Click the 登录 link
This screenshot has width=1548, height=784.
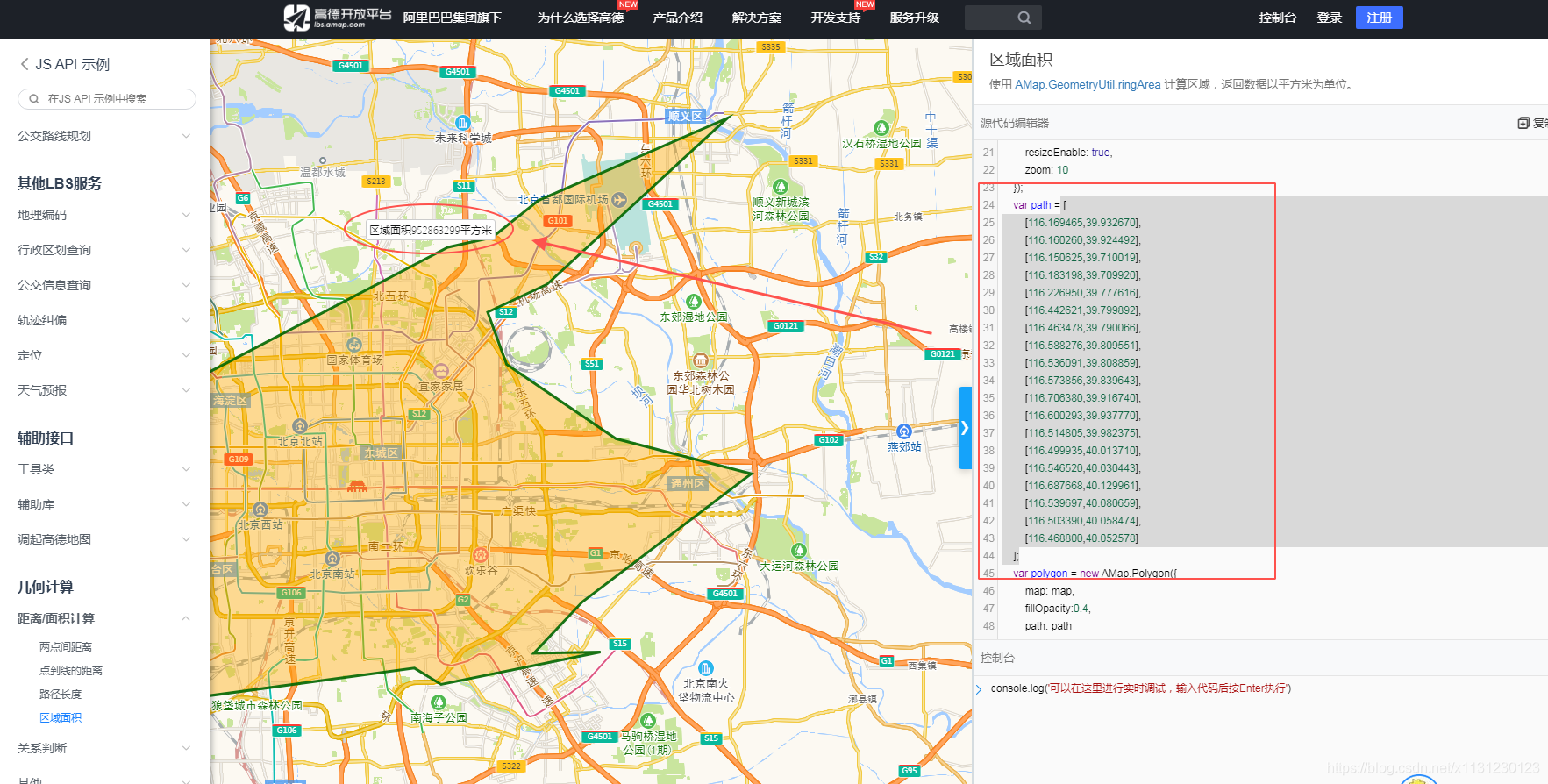click(1330, 18)
